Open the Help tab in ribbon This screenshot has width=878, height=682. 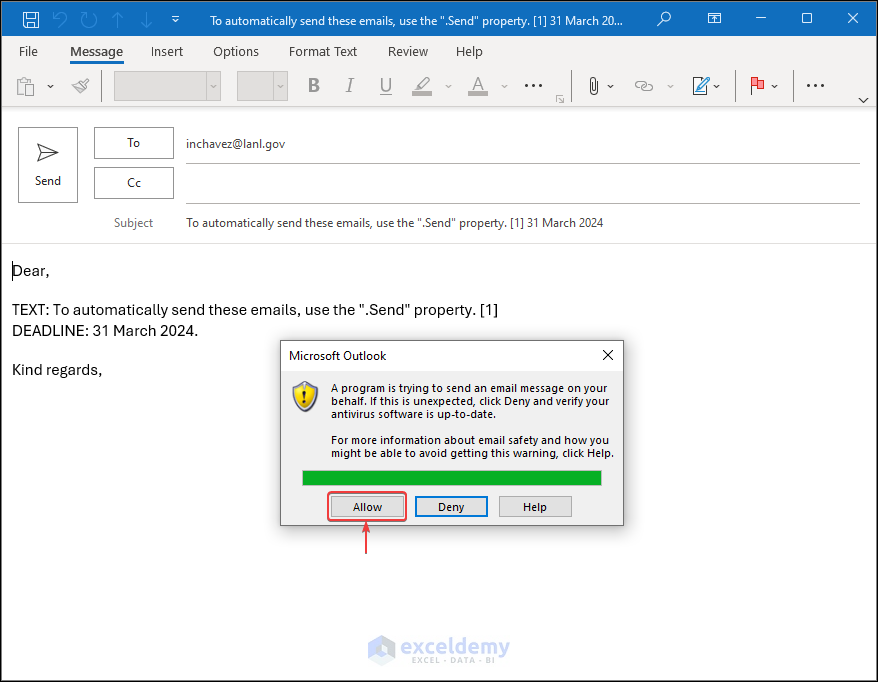click(469, 52)
